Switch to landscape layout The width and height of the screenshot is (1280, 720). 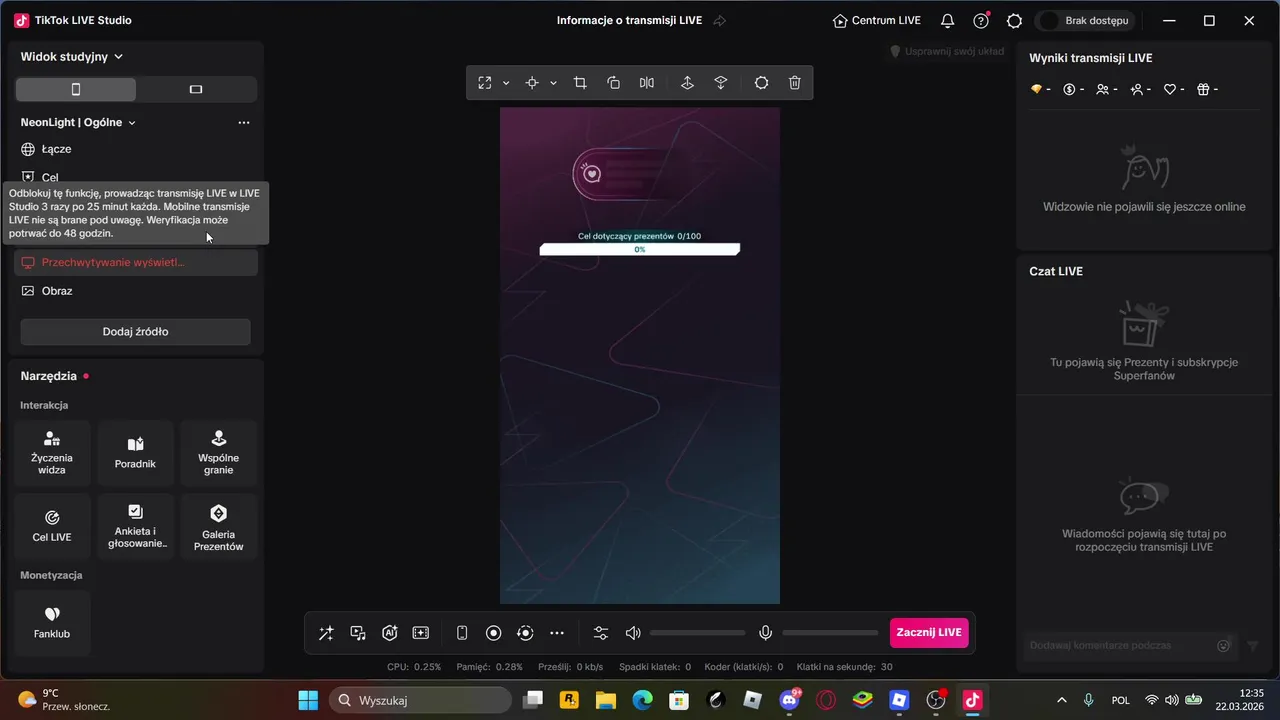196,89
